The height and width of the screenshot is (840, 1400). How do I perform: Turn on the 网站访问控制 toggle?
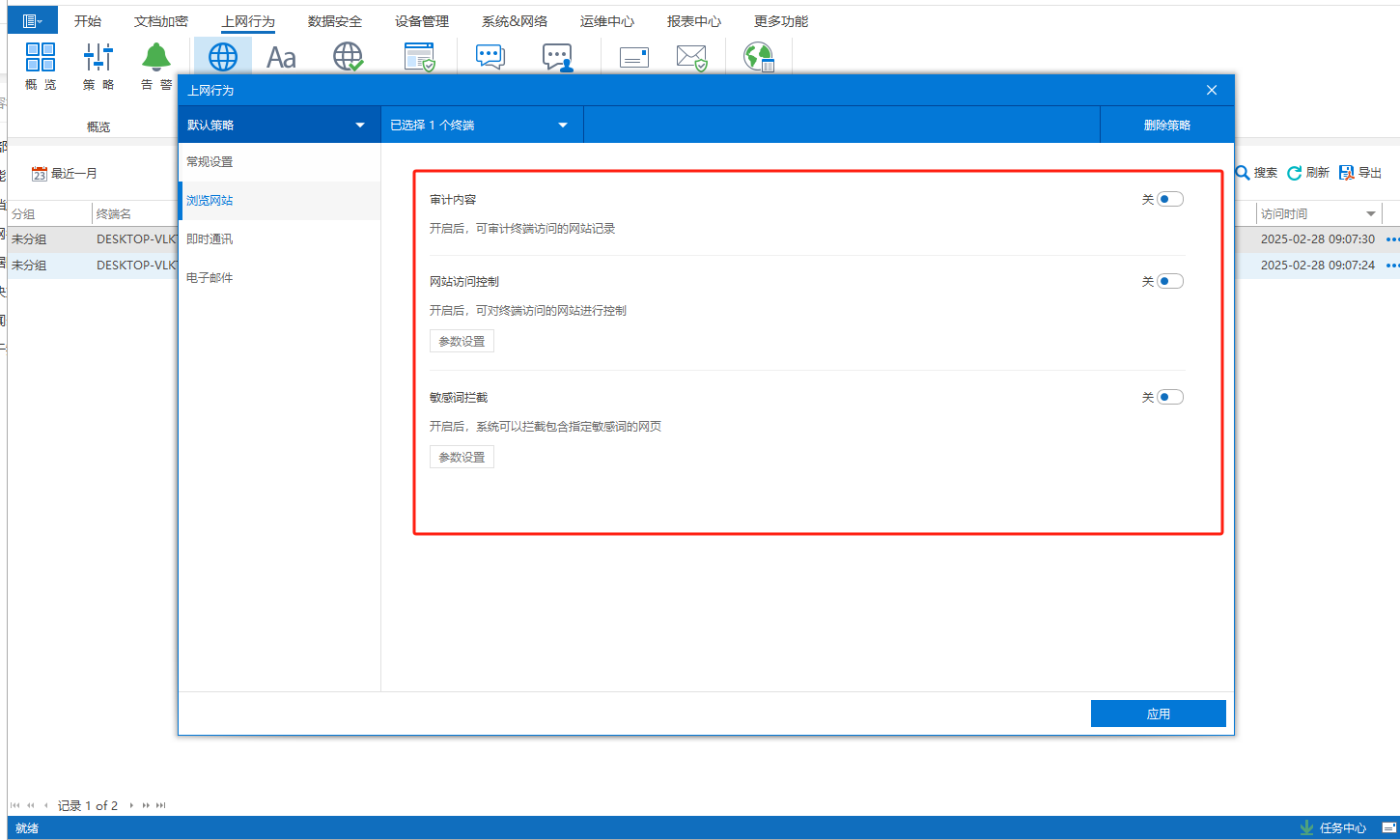coord(1169,281)
